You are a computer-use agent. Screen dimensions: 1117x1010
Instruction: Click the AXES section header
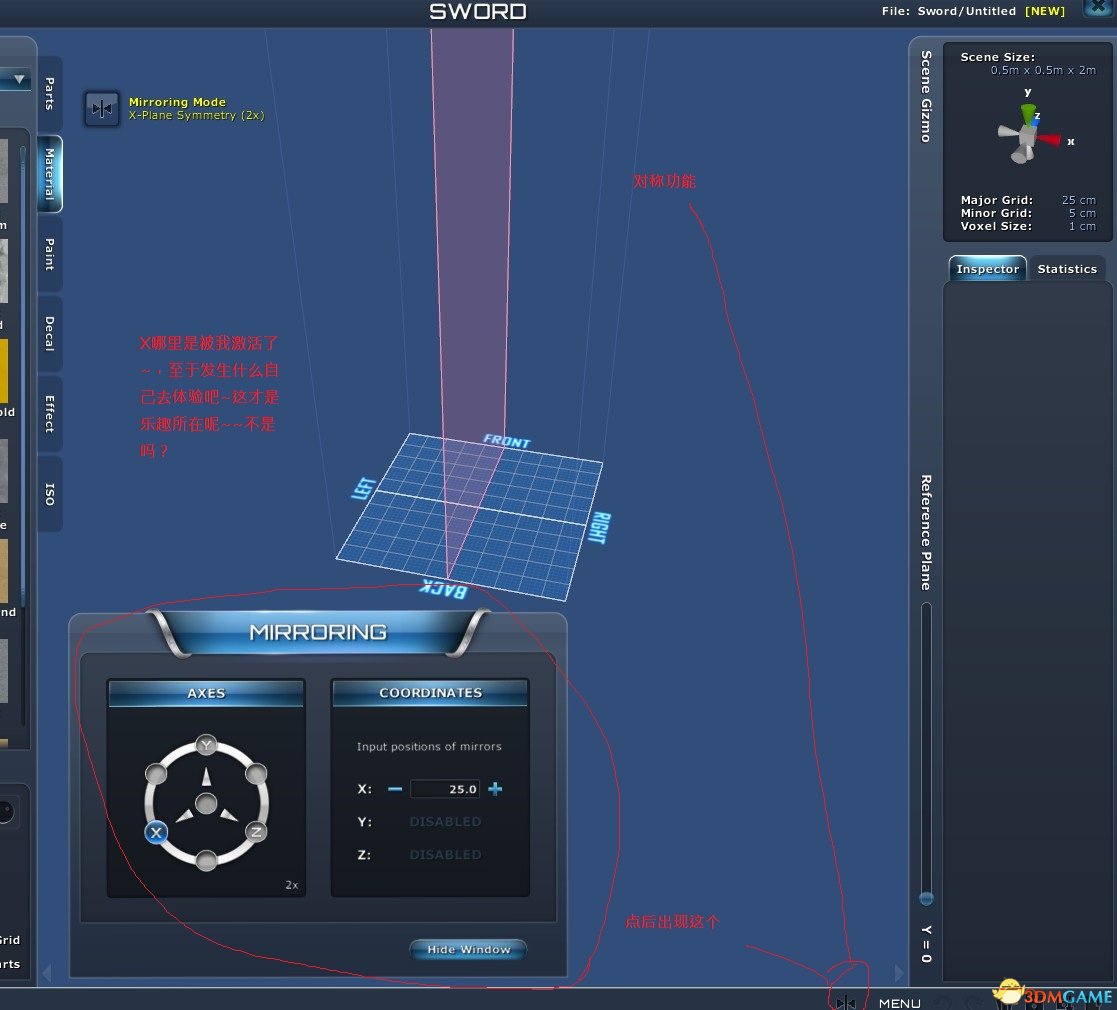(206, 693)
